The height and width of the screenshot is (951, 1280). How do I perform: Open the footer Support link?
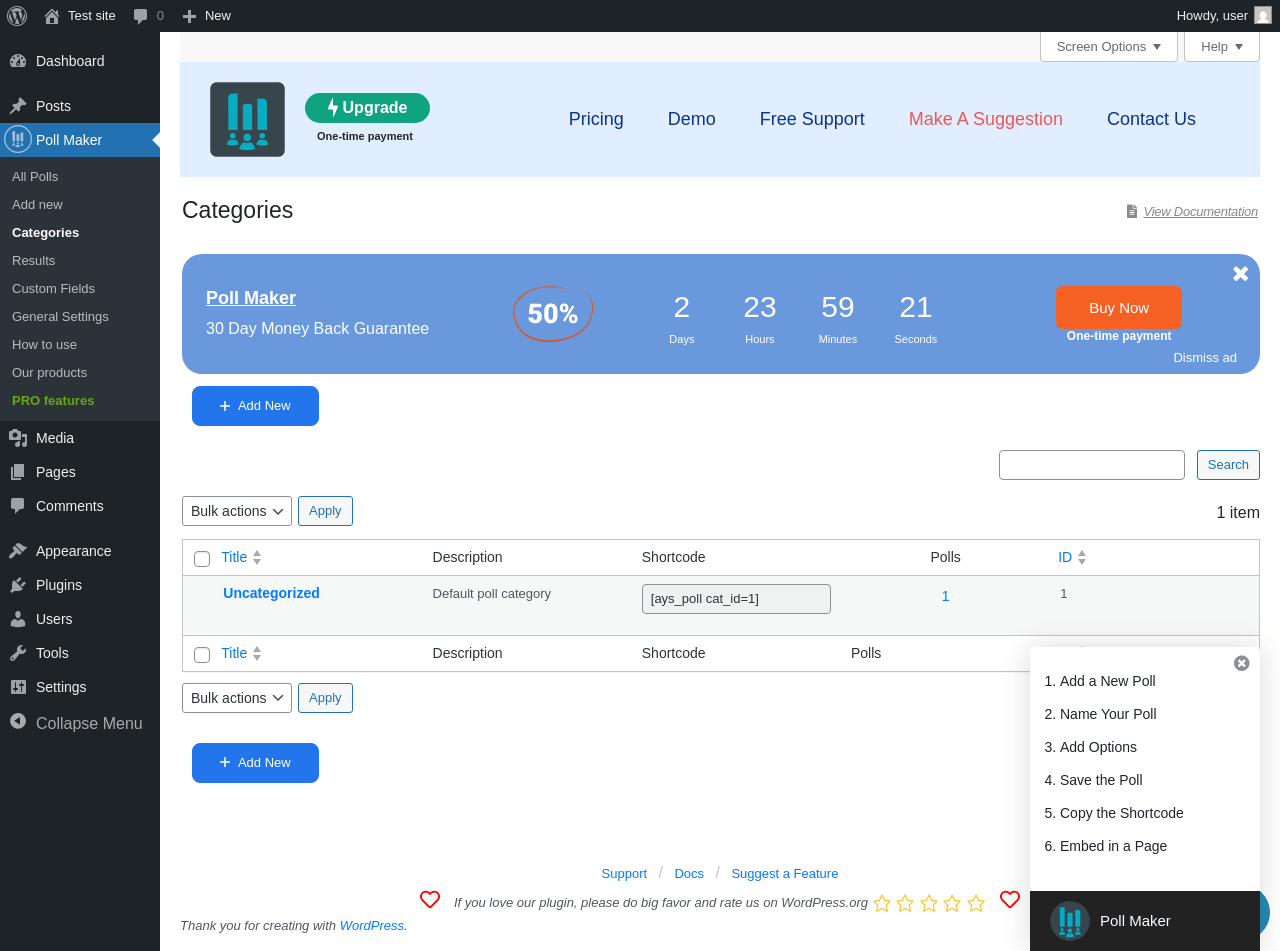624,874
